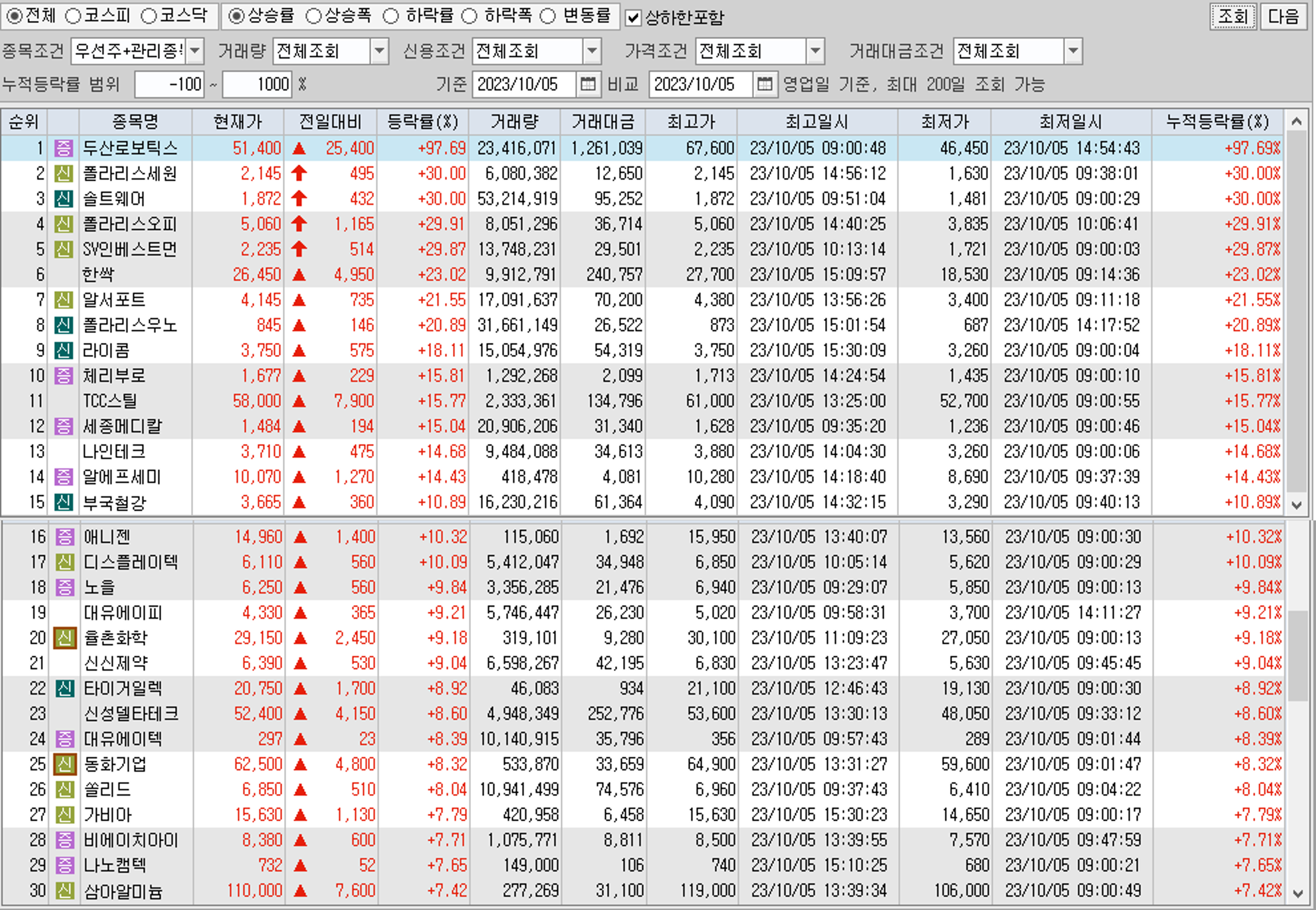Select the TCC스틸 stock row

pyautogui.click(x=642, y=401)
